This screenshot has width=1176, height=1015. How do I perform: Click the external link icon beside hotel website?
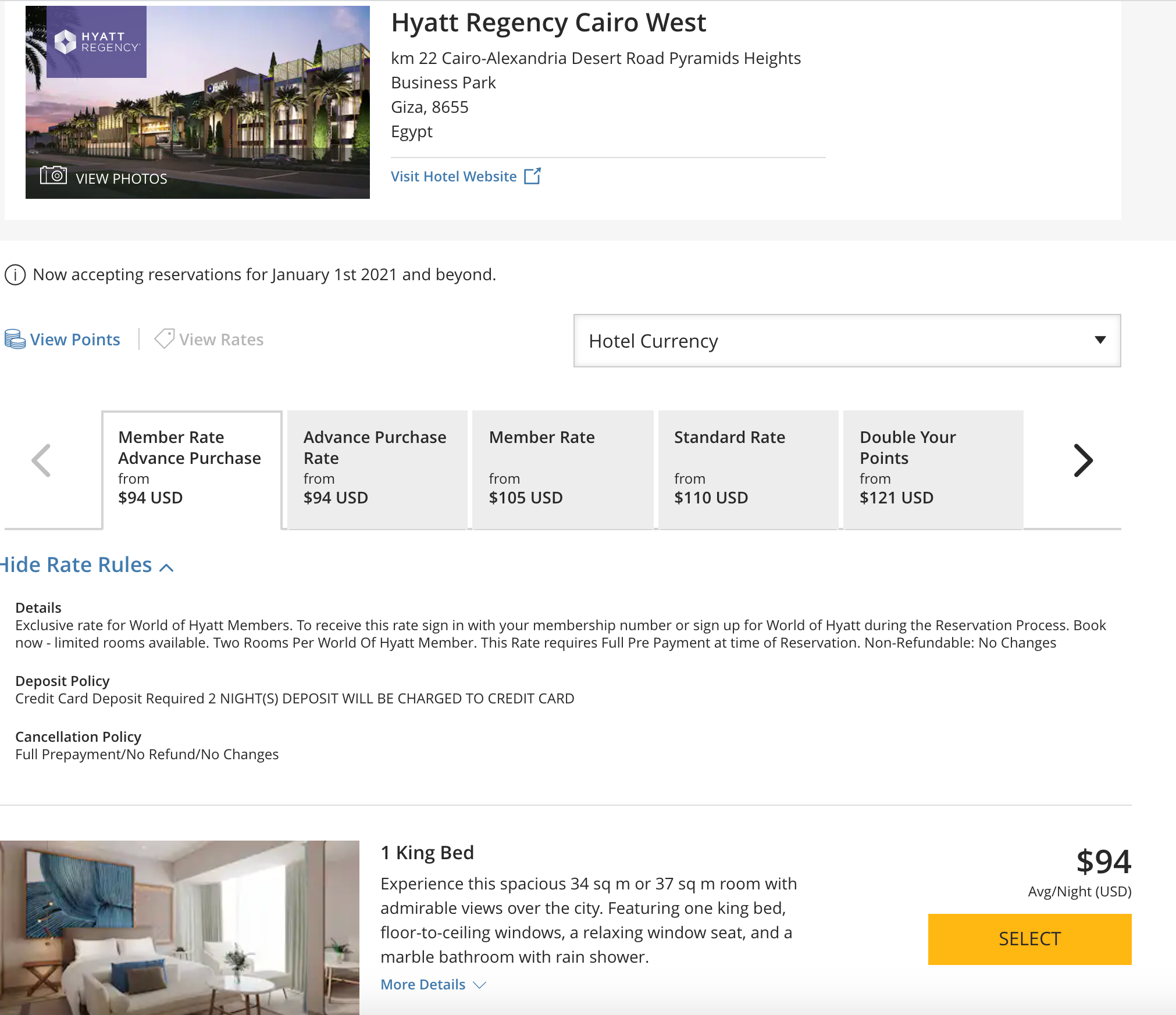[532, 176]
